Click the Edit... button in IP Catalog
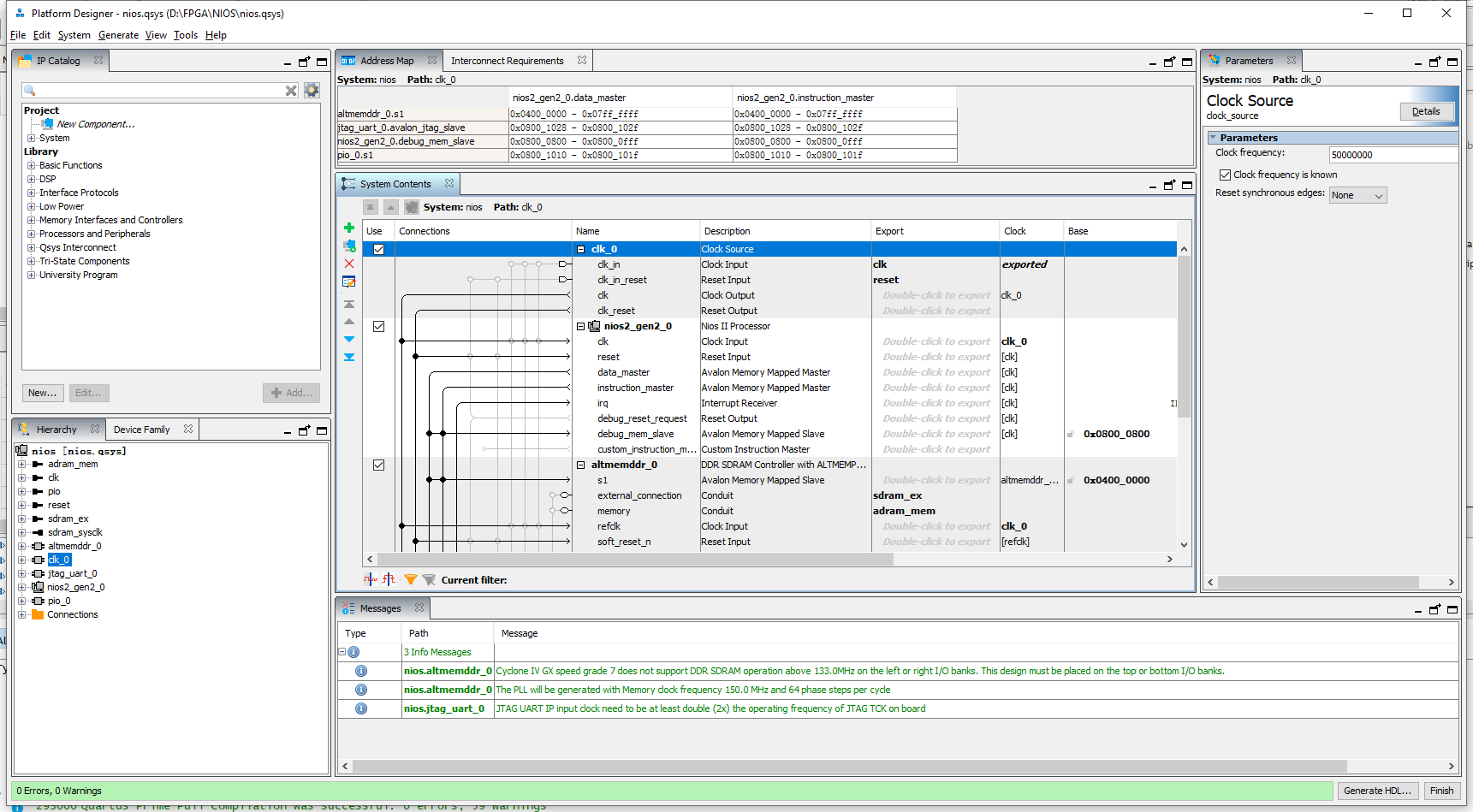Viewport: 1473px width, 812px height. (88, 393)
